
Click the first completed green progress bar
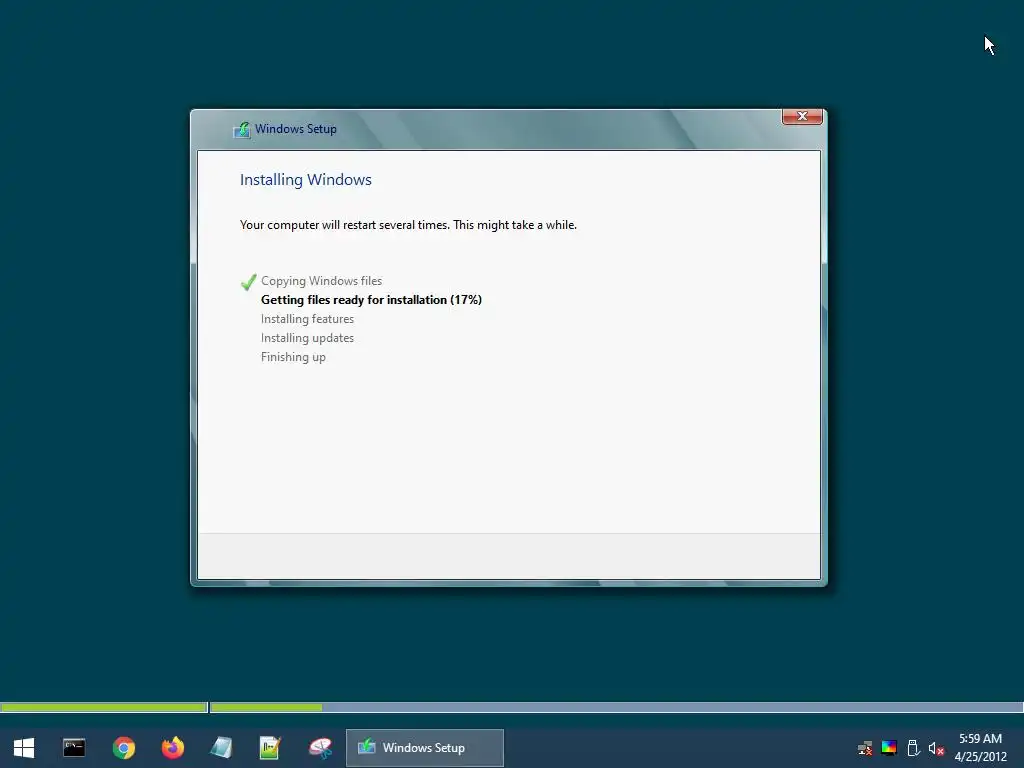[104, 707]
